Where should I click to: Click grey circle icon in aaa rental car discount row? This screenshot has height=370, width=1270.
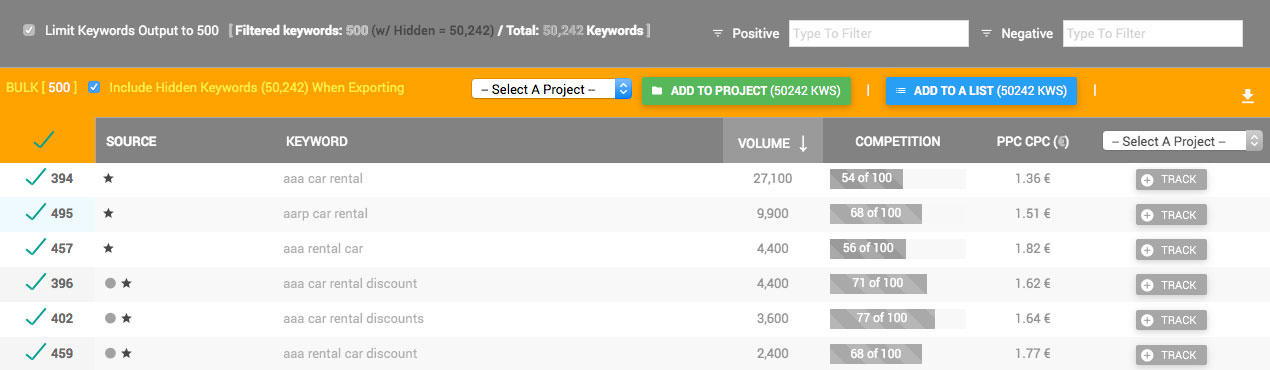pyautogui.click(x=110, y=353)
